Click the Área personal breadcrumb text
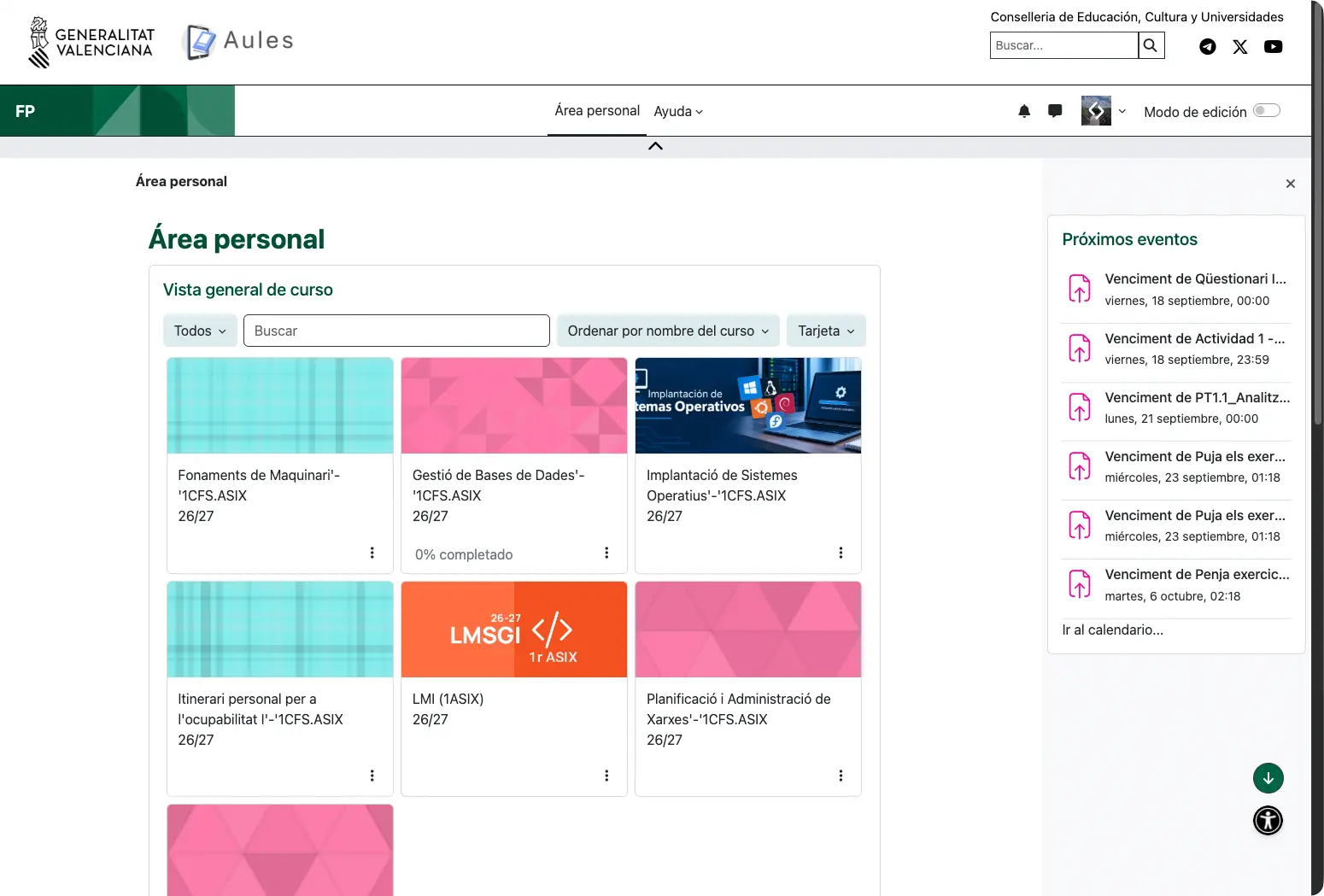 (x=181, y=181)
